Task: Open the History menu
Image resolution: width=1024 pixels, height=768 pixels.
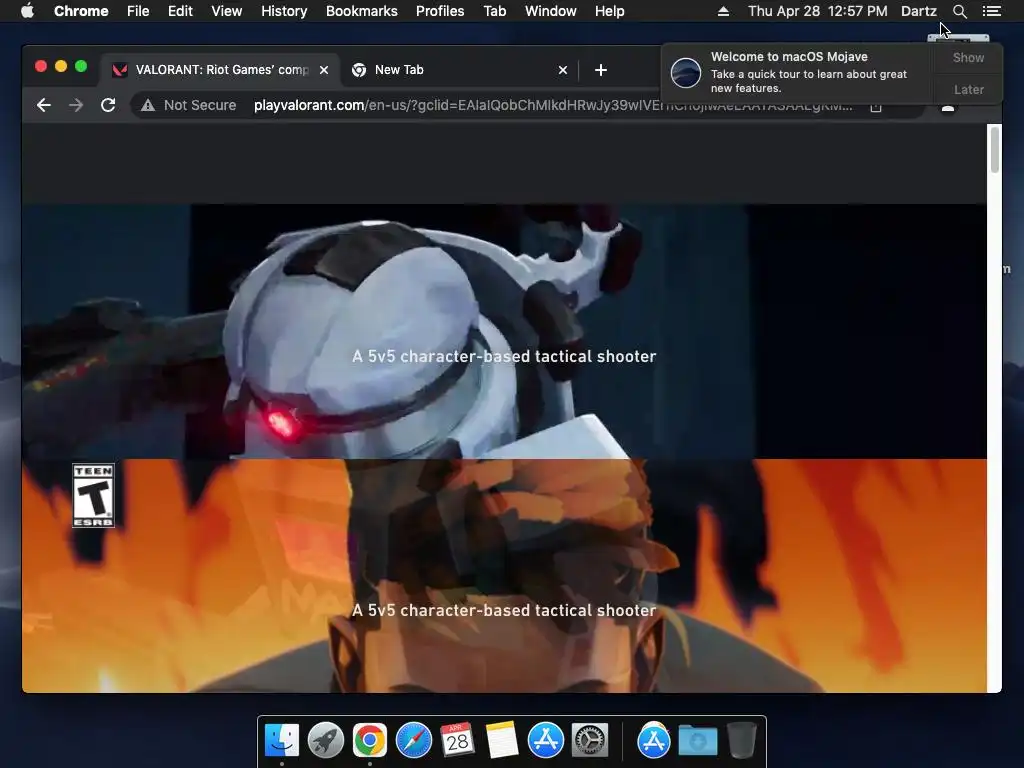Action: click(284, 11)
